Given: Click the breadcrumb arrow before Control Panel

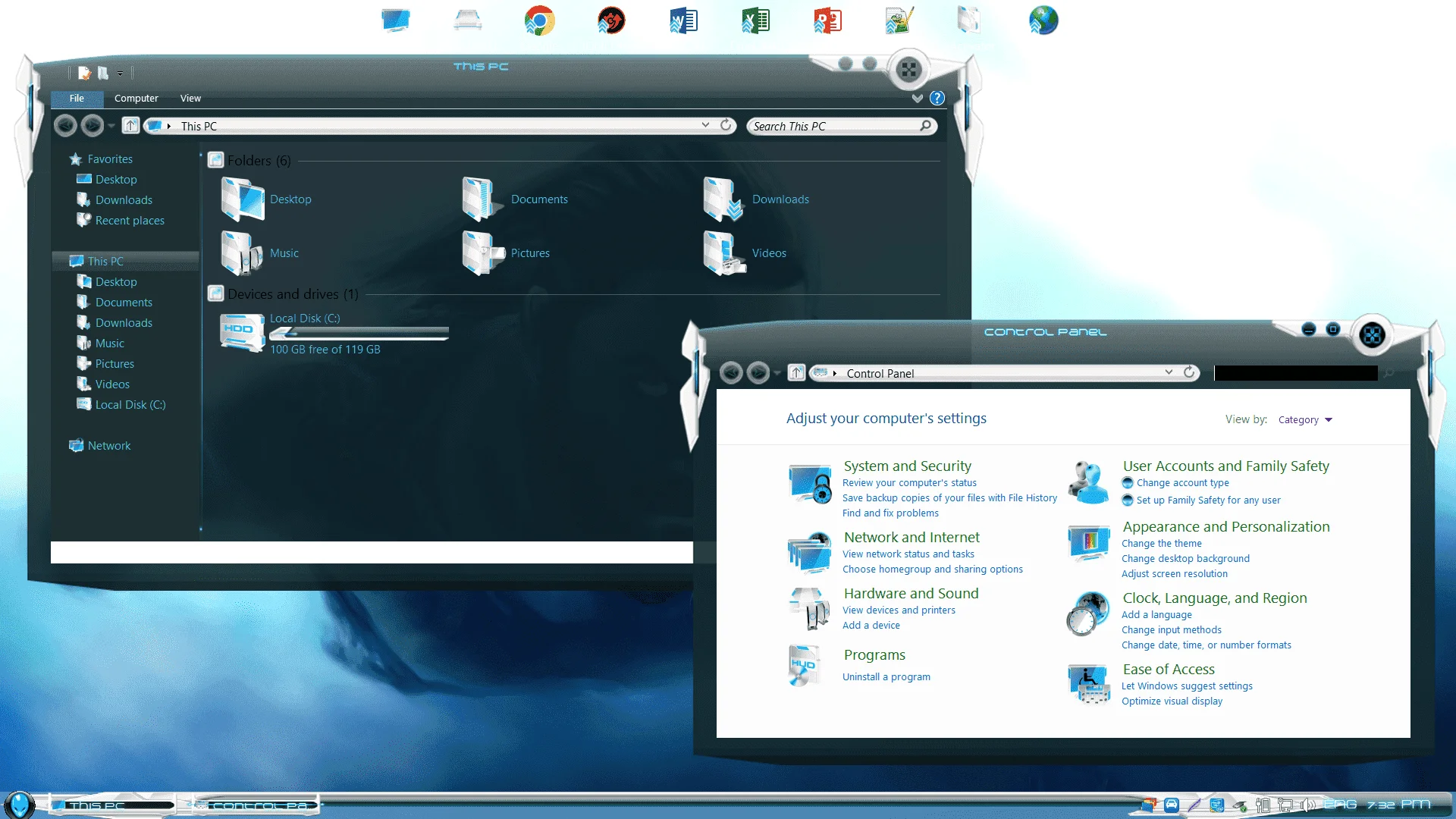Looking at the screenshot, I should (x=834, y=374).
